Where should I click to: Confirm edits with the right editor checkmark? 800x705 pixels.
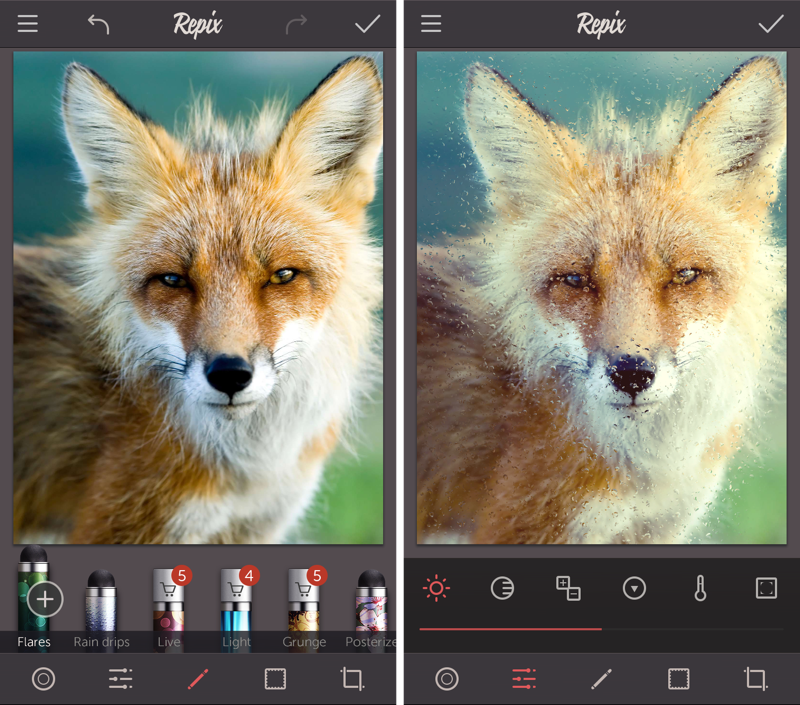click(770, 24)
